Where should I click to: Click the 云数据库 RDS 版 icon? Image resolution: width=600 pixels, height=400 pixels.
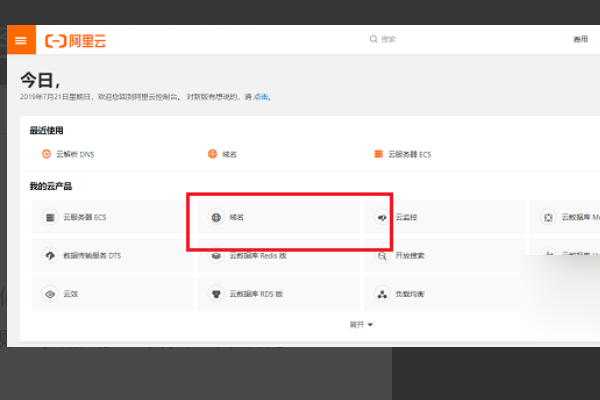216,294
